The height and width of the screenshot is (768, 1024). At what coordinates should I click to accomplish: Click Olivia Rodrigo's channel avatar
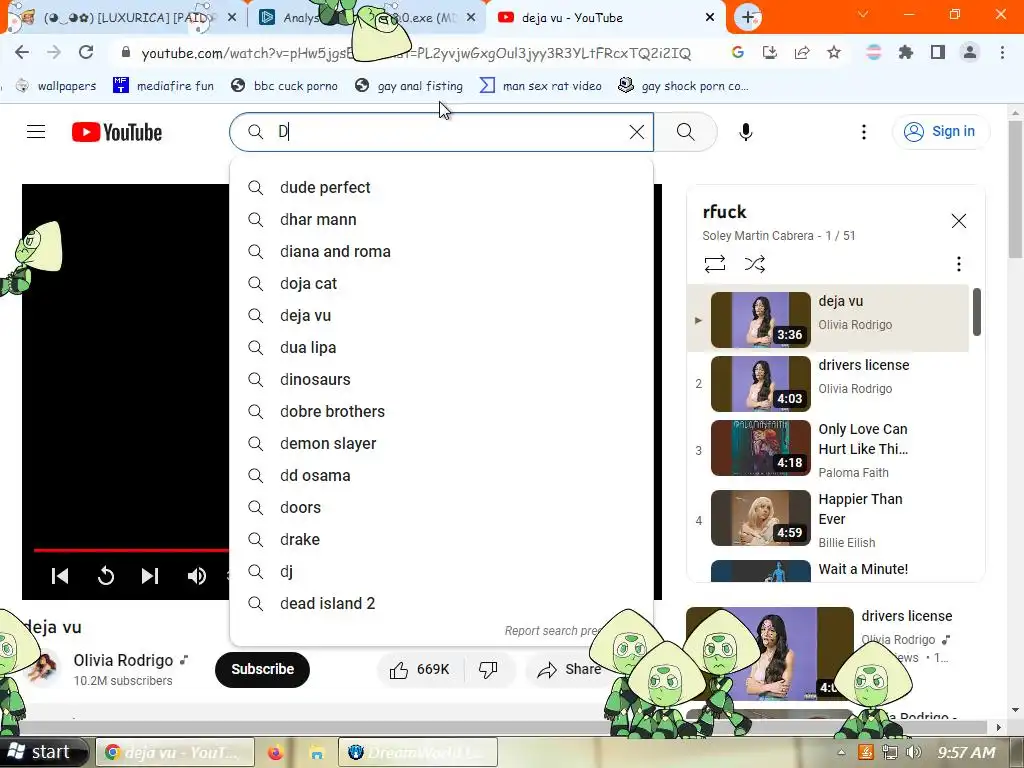42,669
